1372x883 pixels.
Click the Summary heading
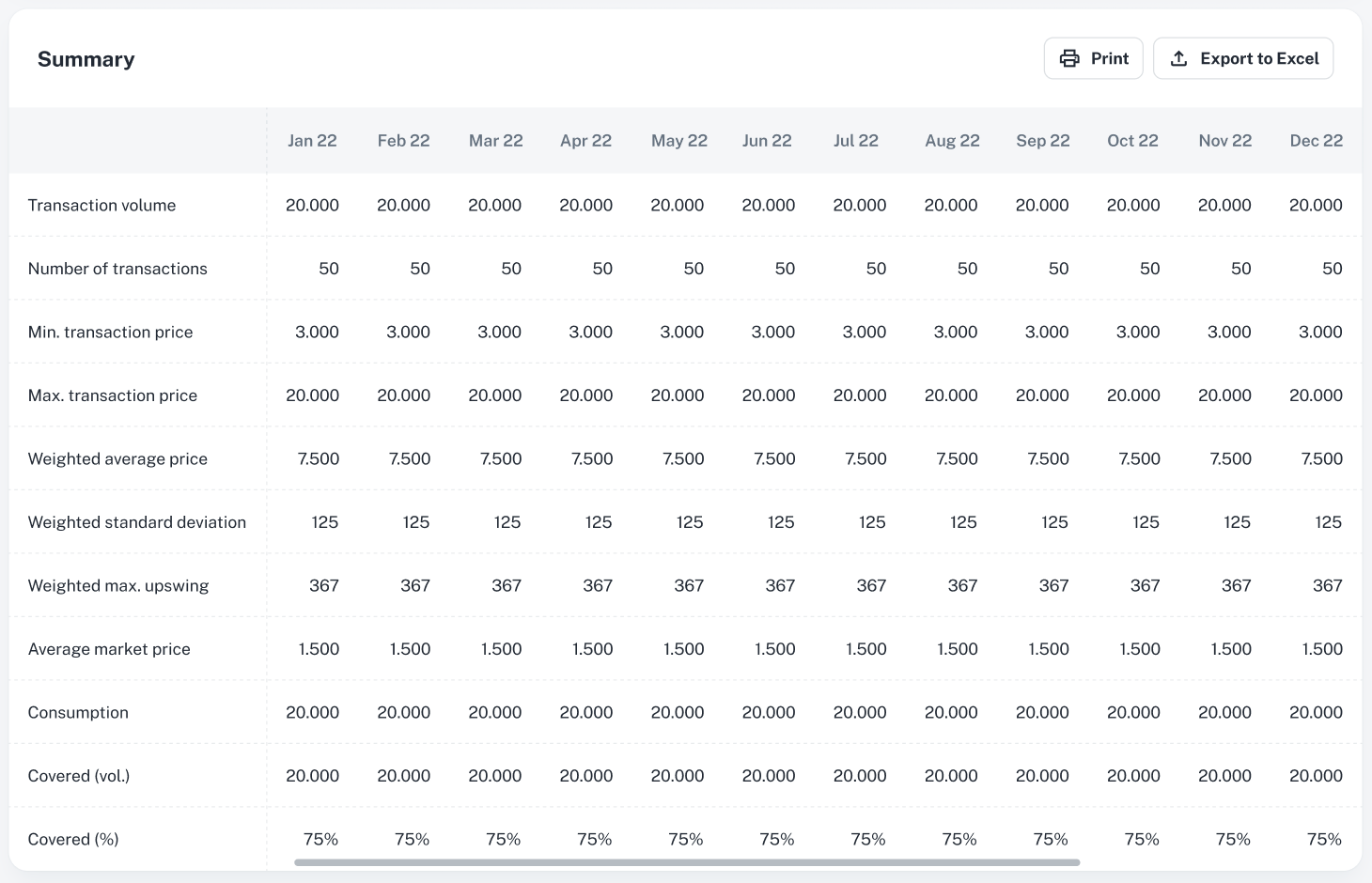[x=86, y=59]
